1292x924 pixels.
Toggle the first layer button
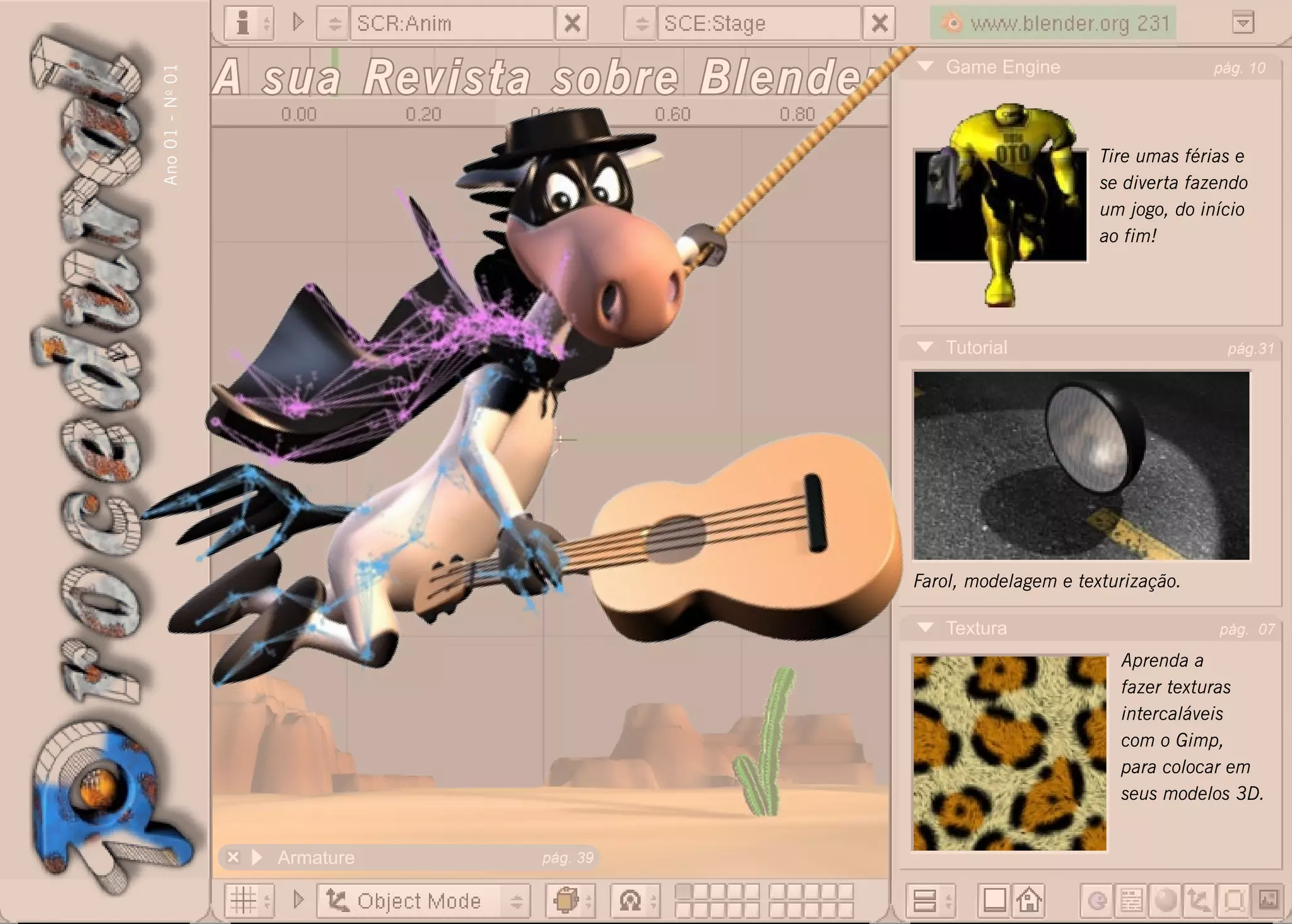pyautogui.click(x=683, y=891)
